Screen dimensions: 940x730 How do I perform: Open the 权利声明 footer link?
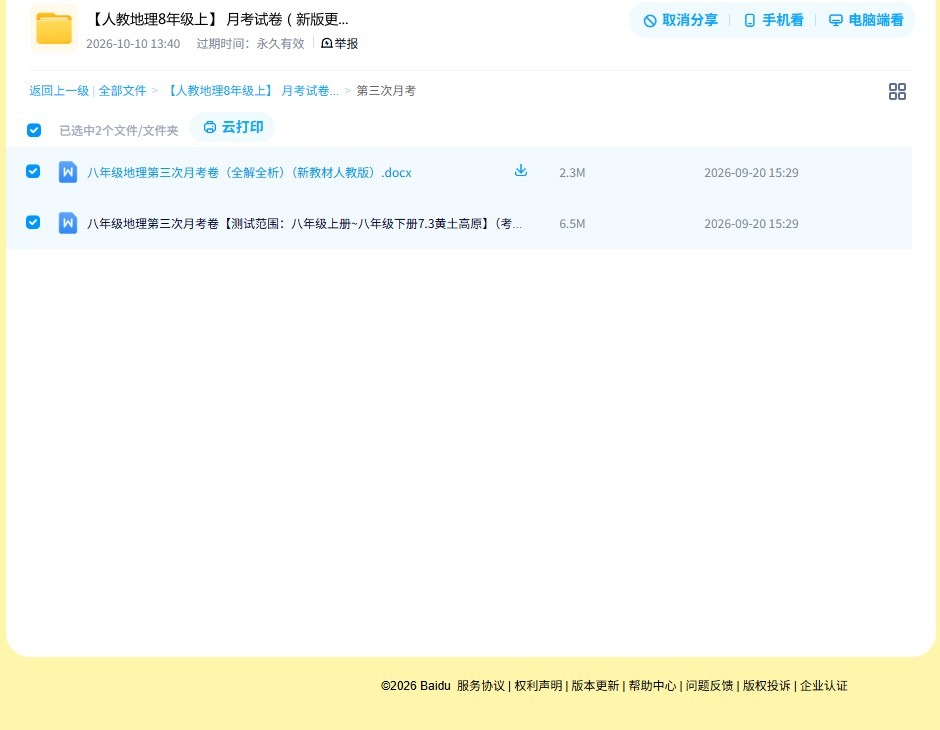pyautogui.click(x=538, y=686)
